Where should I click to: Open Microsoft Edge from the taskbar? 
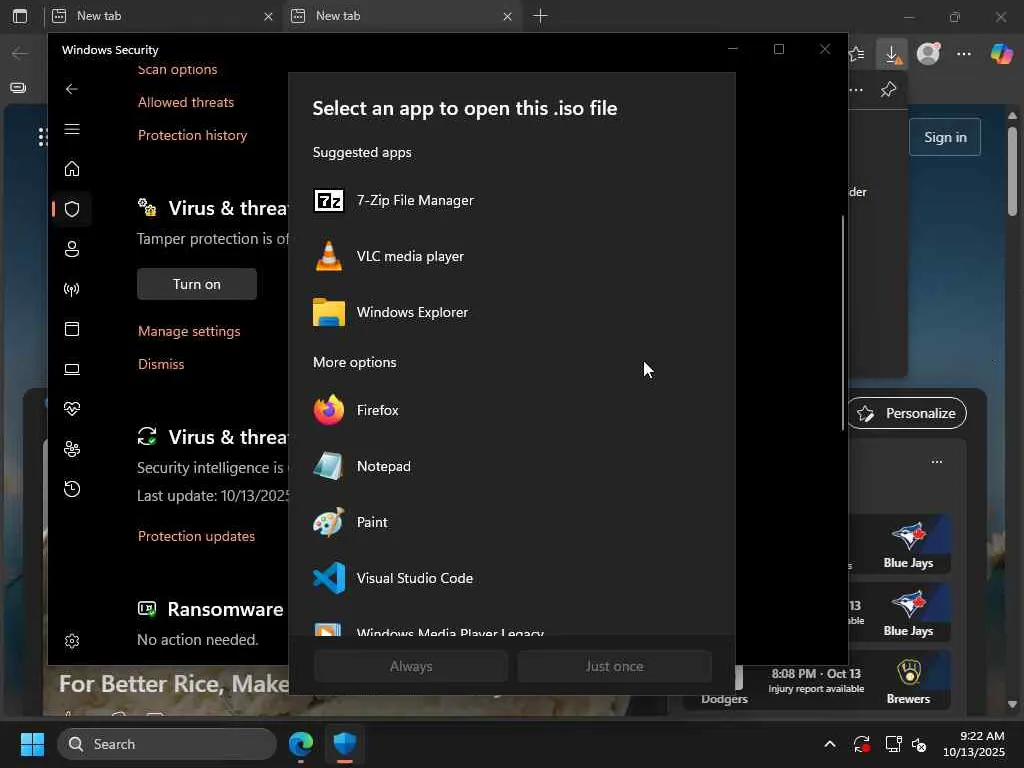pyautogui.click(x=301, y=744)
